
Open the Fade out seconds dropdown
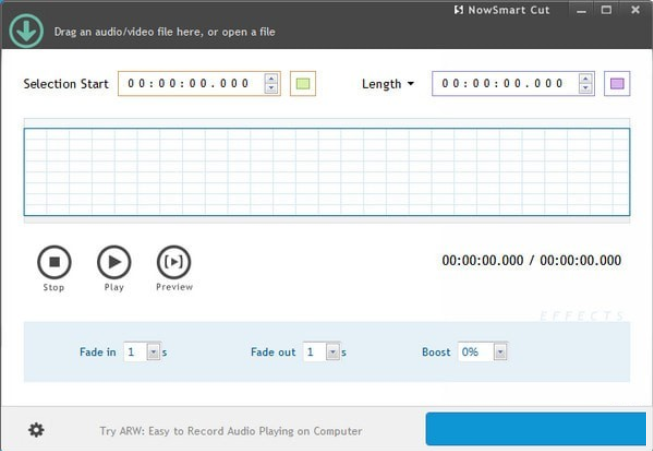pyautogui.click(x=332, y=352)
